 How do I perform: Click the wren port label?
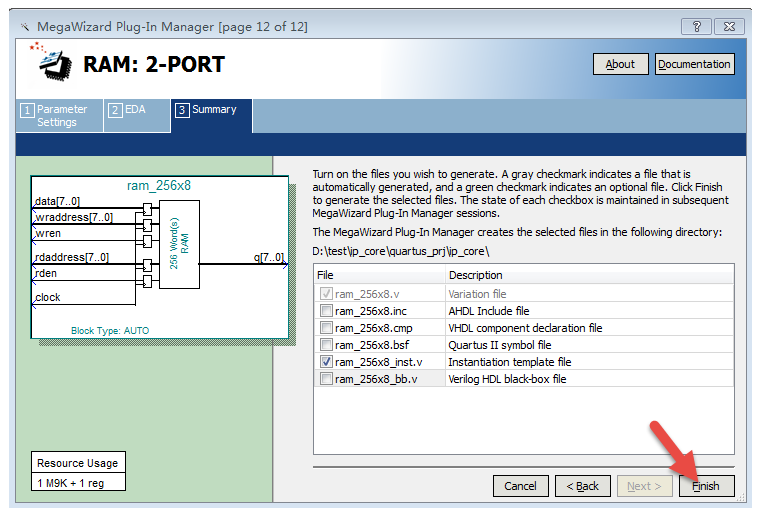48,233
